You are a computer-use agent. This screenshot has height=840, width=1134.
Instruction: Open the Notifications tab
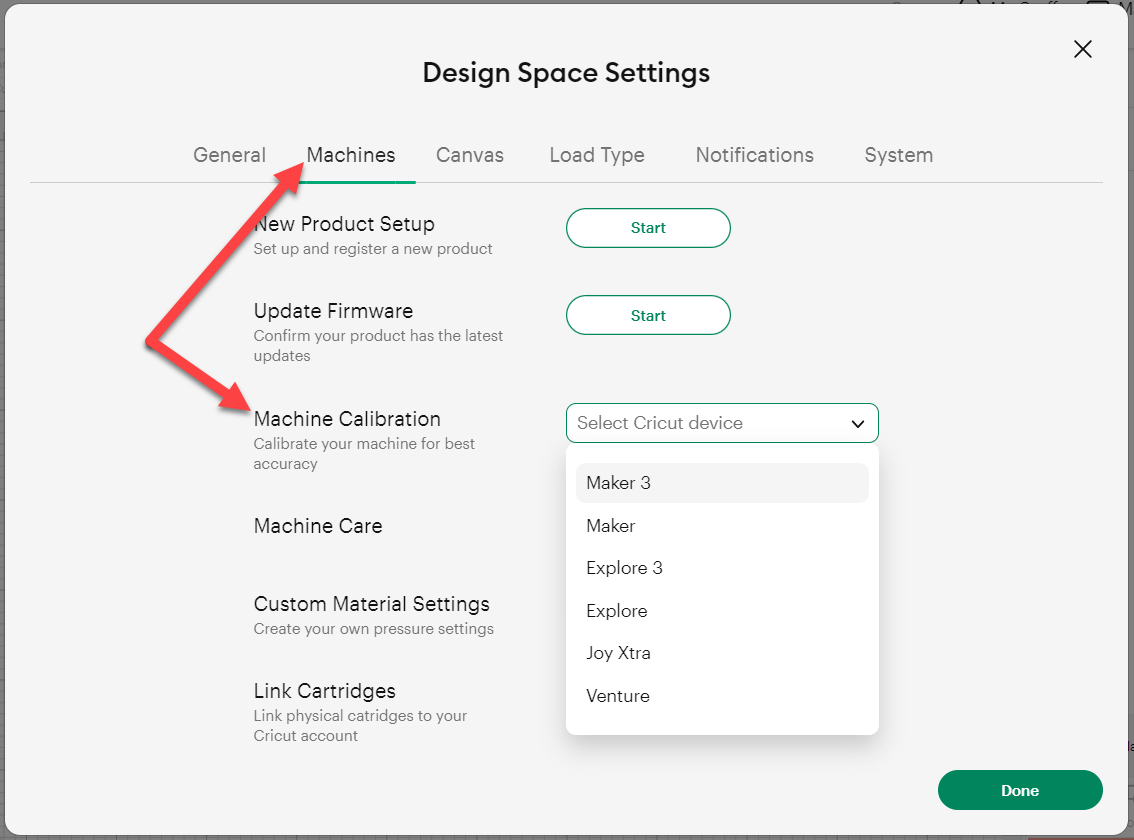tap(754, 155)
